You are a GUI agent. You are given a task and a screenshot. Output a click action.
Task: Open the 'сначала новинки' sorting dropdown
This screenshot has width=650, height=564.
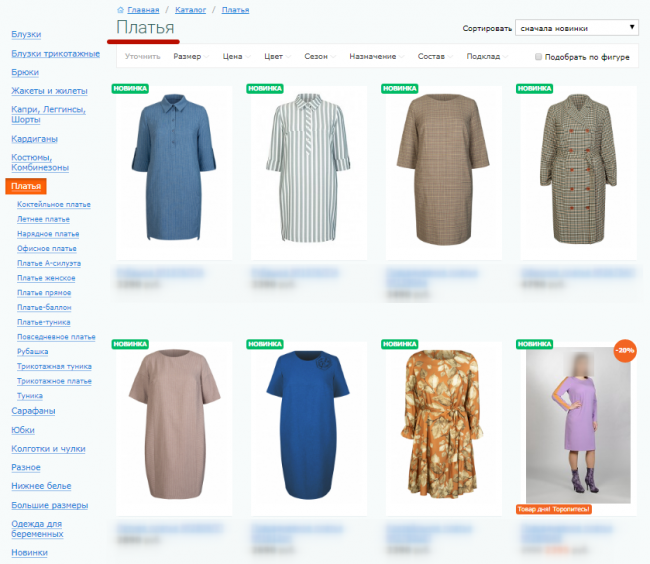coord(577,28)
